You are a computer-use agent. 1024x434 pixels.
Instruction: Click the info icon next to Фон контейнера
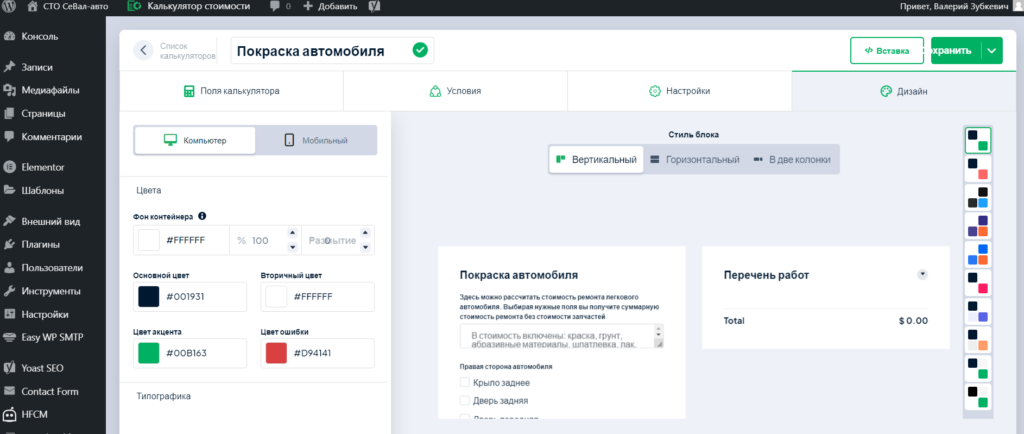[x=202, y=216]
